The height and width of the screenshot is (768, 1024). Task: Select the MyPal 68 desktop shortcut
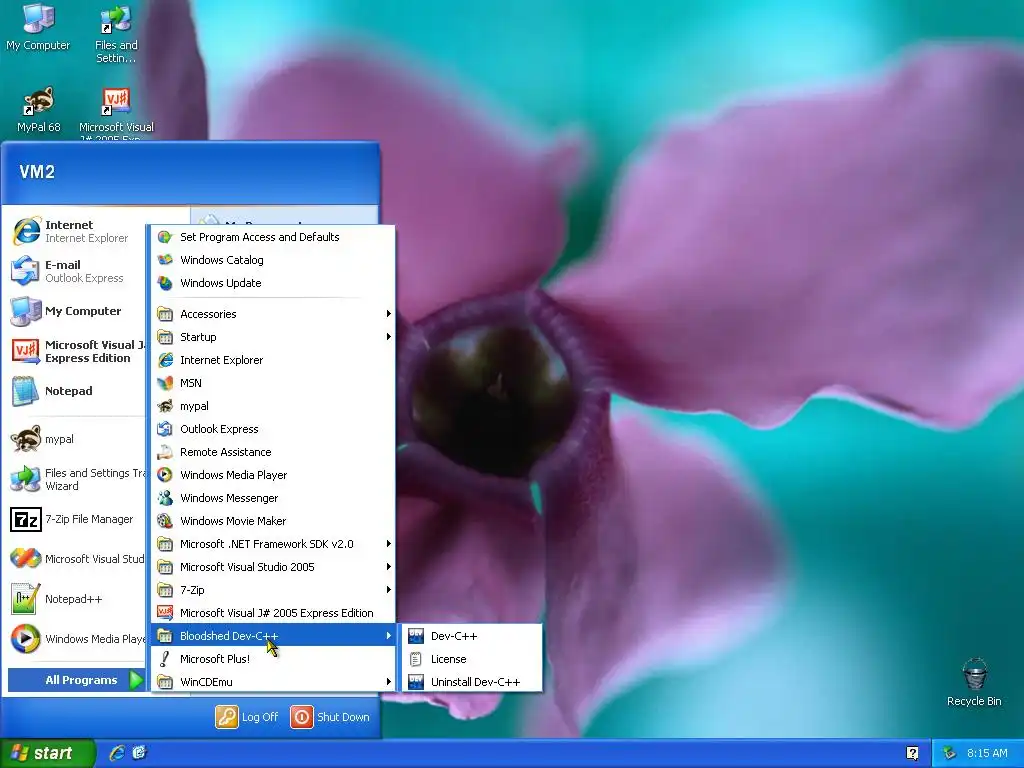(x=39, y=109)
